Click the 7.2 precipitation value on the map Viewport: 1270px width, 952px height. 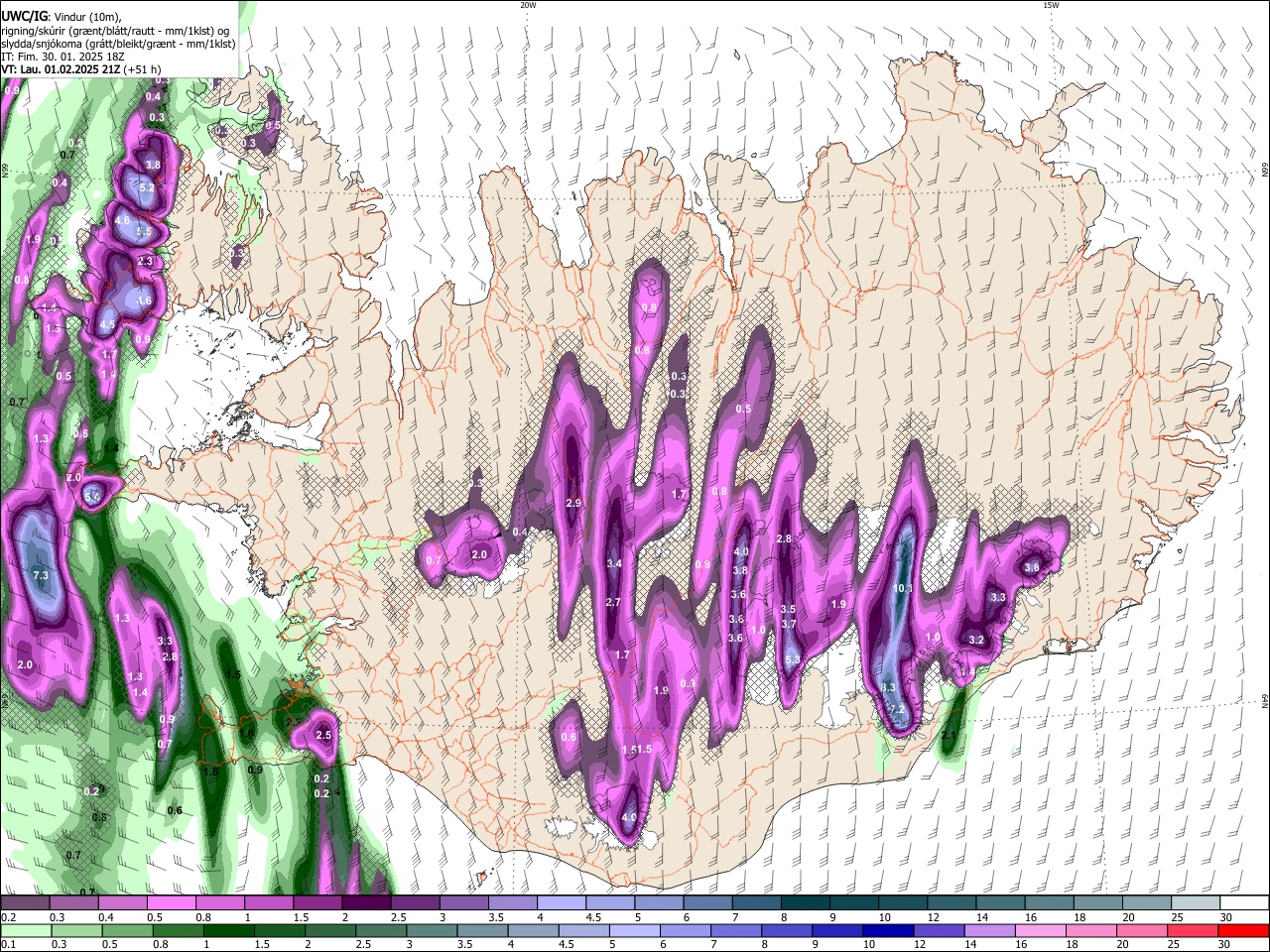897,709
